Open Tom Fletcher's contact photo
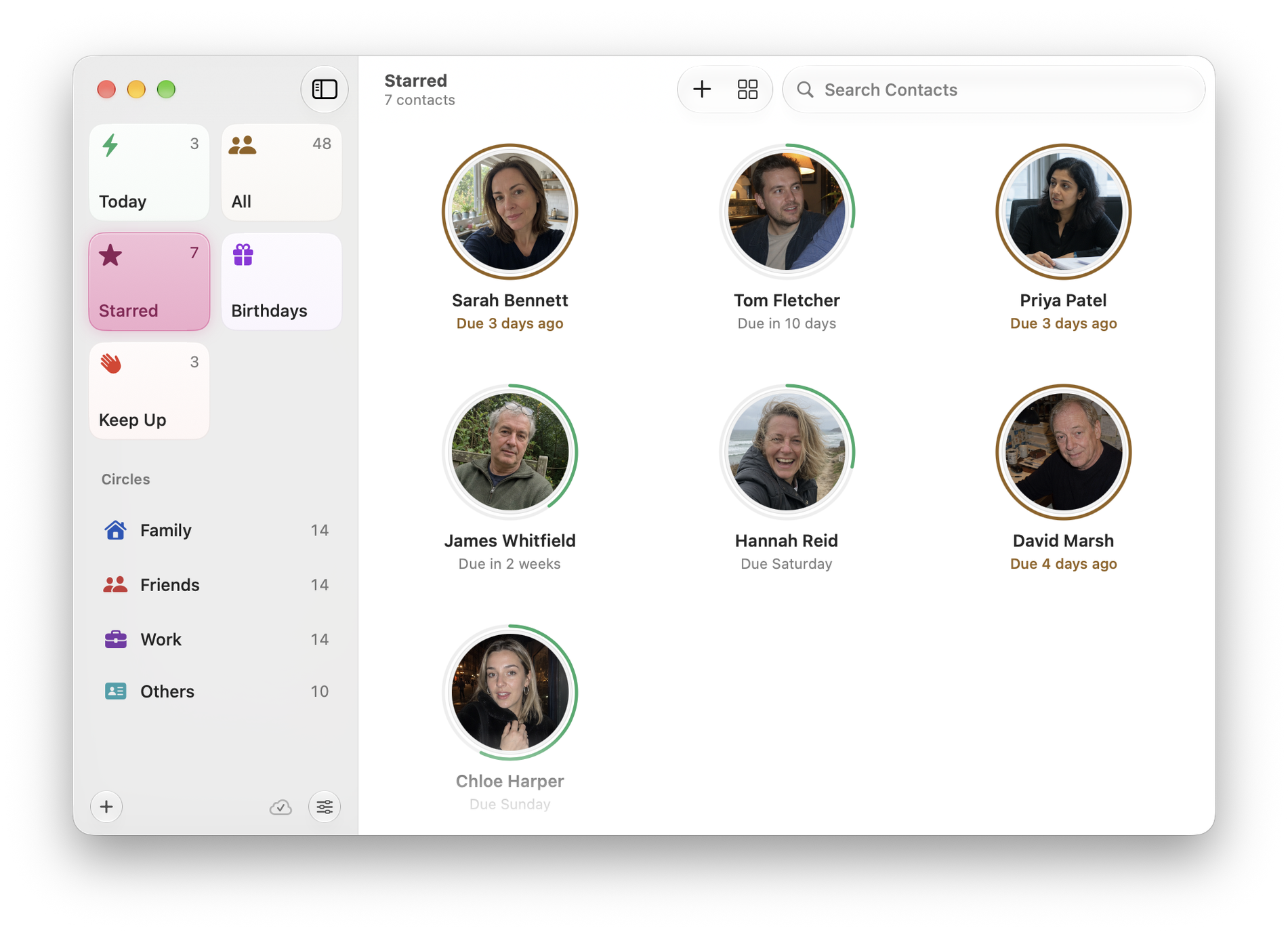The height and width of the screenshot is (949, 1288). point(787,211)
